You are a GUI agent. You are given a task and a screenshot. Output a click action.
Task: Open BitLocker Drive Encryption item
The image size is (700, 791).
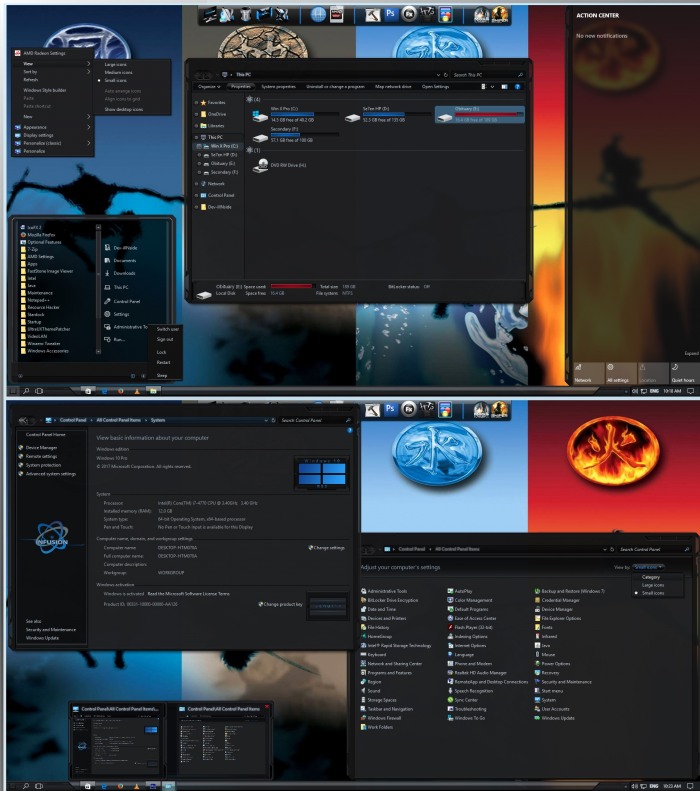389,600
